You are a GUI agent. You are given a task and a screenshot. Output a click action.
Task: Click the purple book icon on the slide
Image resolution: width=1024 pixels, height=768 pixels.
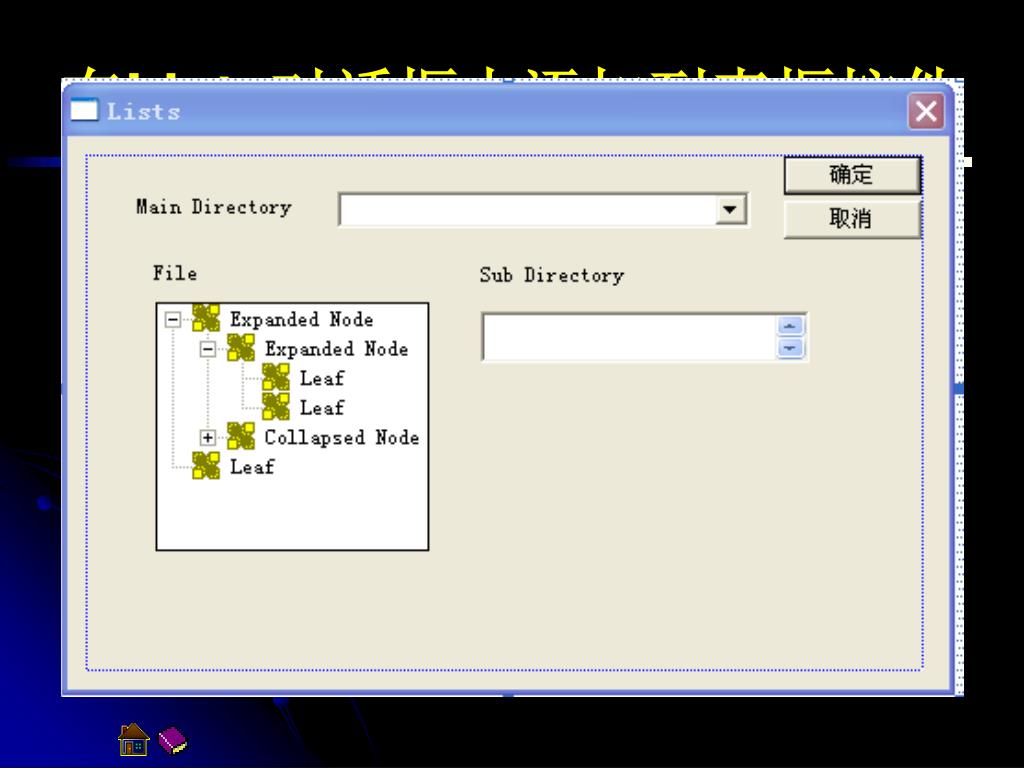tap(172, 741)
